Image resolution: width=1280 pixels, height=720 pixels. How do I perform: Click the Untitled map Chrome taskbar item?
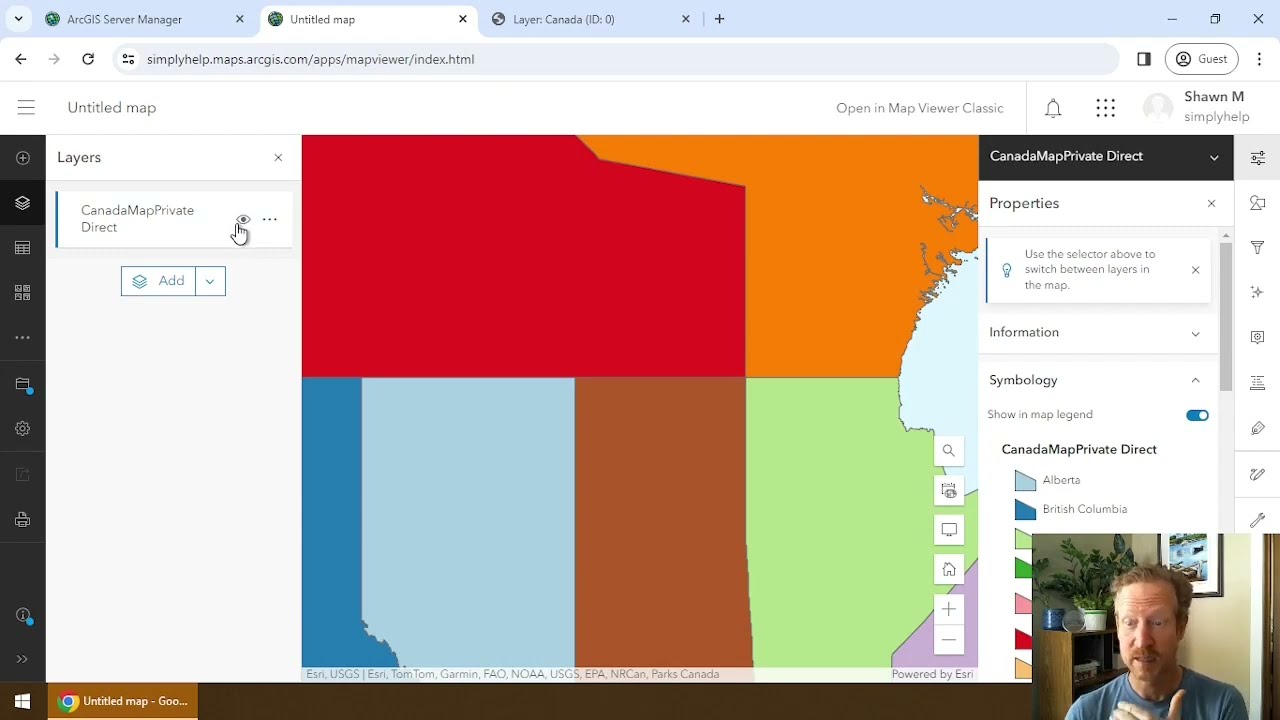pyautogui.click(x=124, y=701)
